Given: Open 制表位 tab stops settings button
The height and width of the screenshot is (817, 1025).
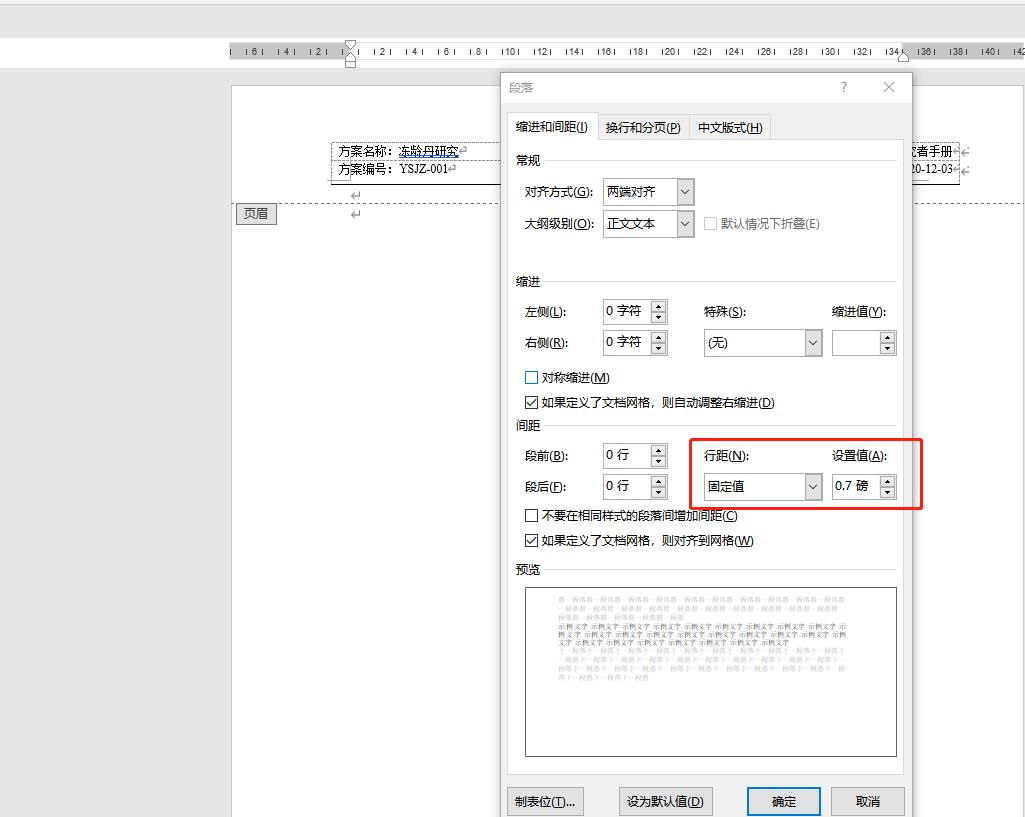Looking at the screenshot, I should click(x=544, y=801).
